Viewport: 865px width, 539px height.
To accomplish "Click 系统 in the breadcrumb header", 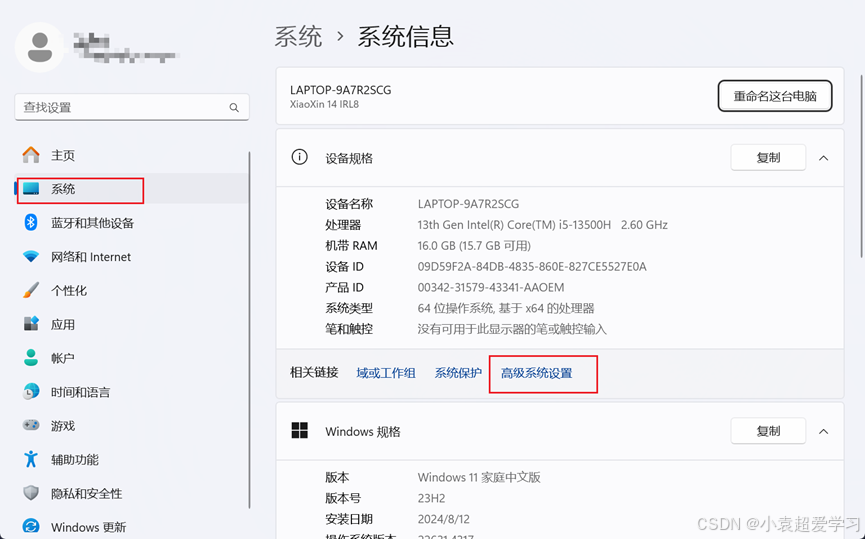I will click(x=298, y=36).
